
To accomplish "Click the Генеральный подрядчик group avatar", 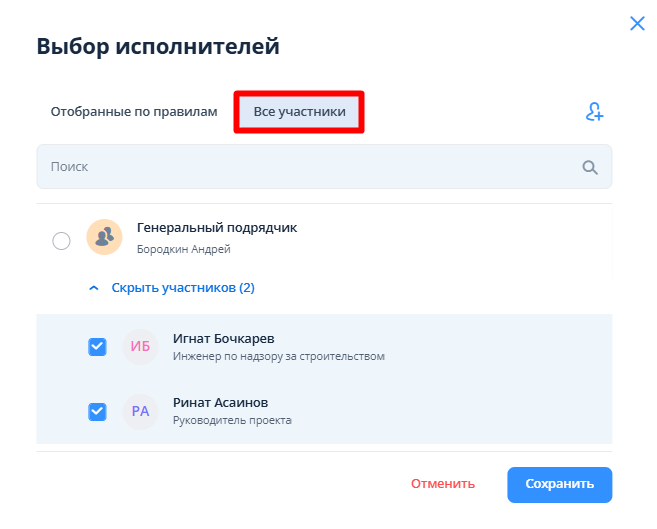I will point(104,237).
